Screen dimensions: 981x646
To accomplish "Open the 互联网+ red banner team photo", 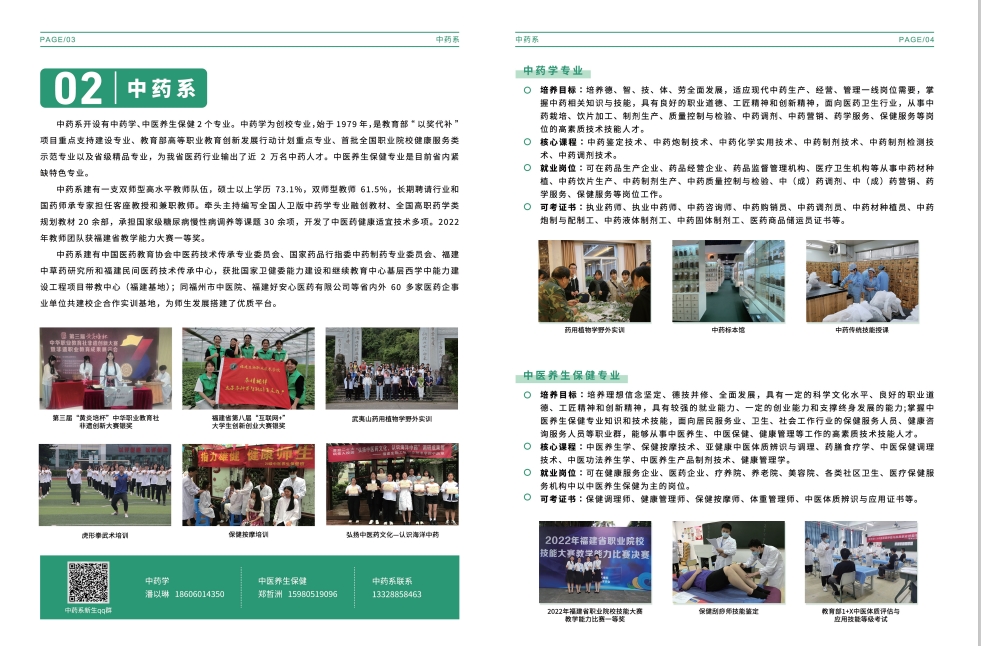I will coord(248,368).
